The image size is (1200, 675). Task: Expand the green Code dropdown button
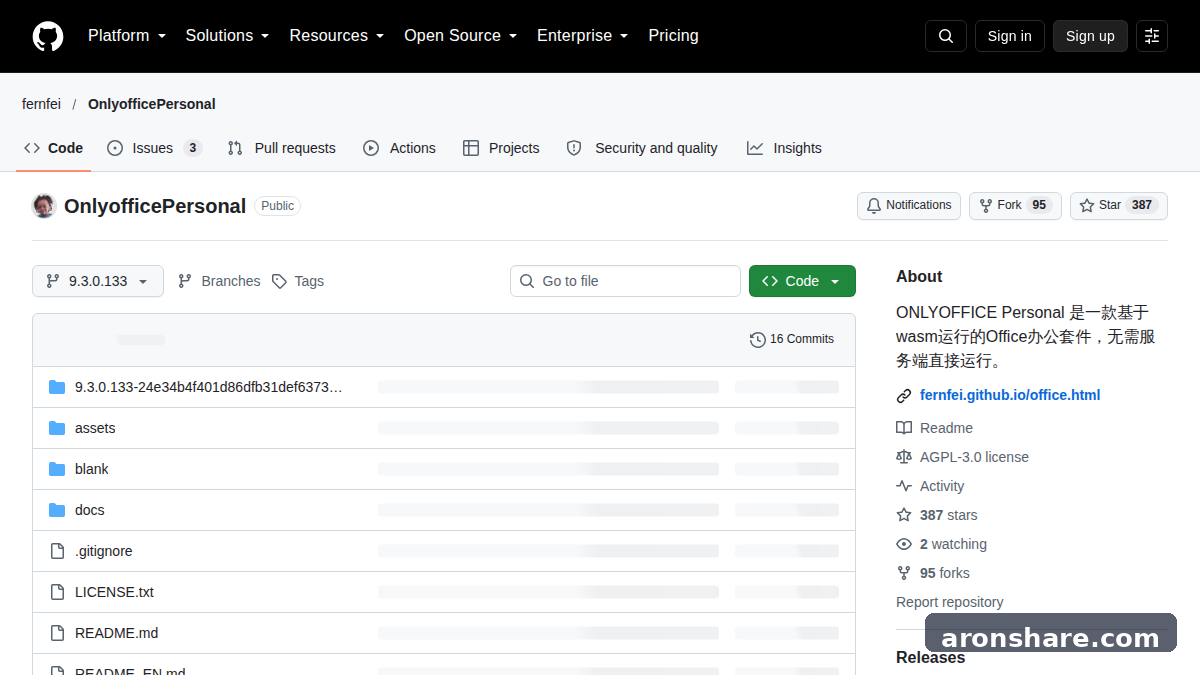point(802,281)
